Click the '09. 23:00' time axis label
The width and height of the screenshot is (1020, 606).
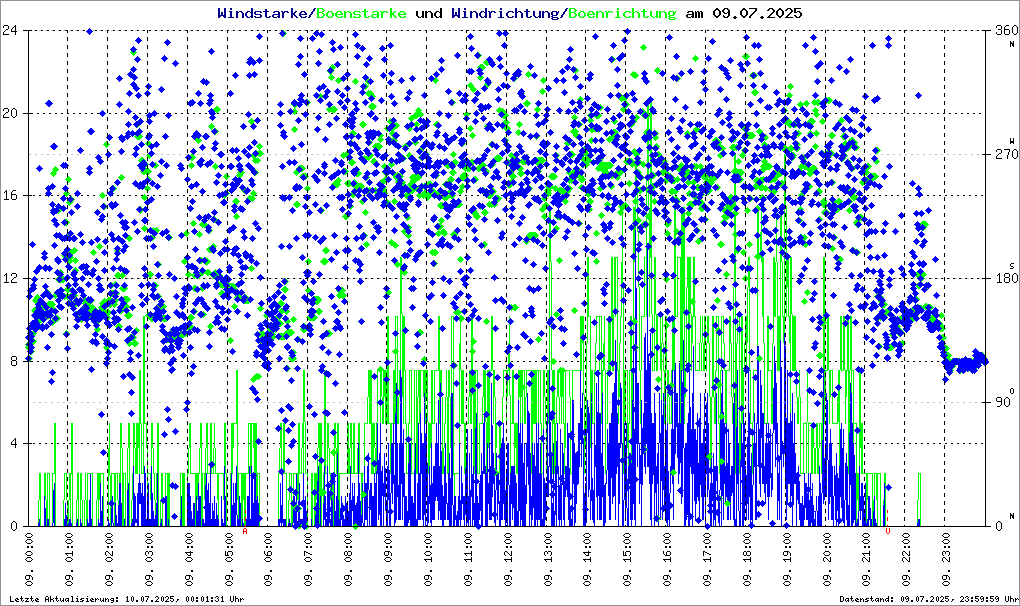946,560
